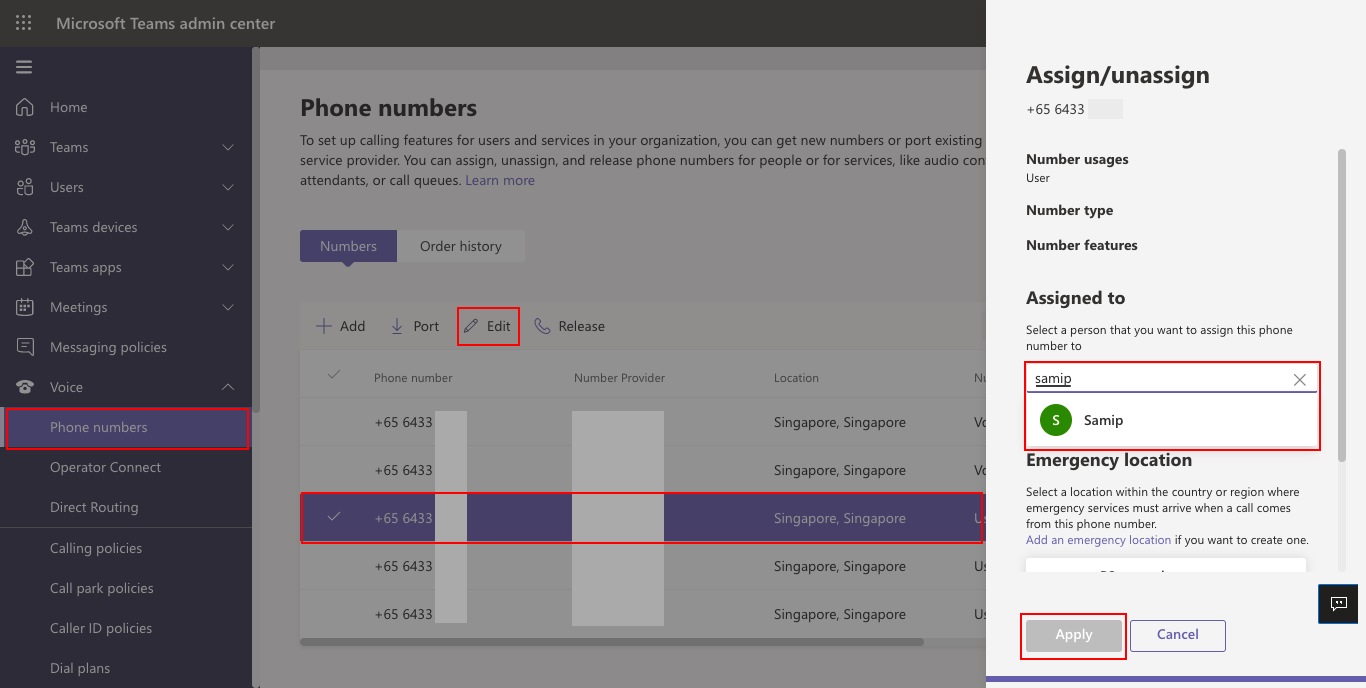Viewport: 1366px width, 688px height.
Task: Click the panel's vertical scrollbar
Action: 1342,305
